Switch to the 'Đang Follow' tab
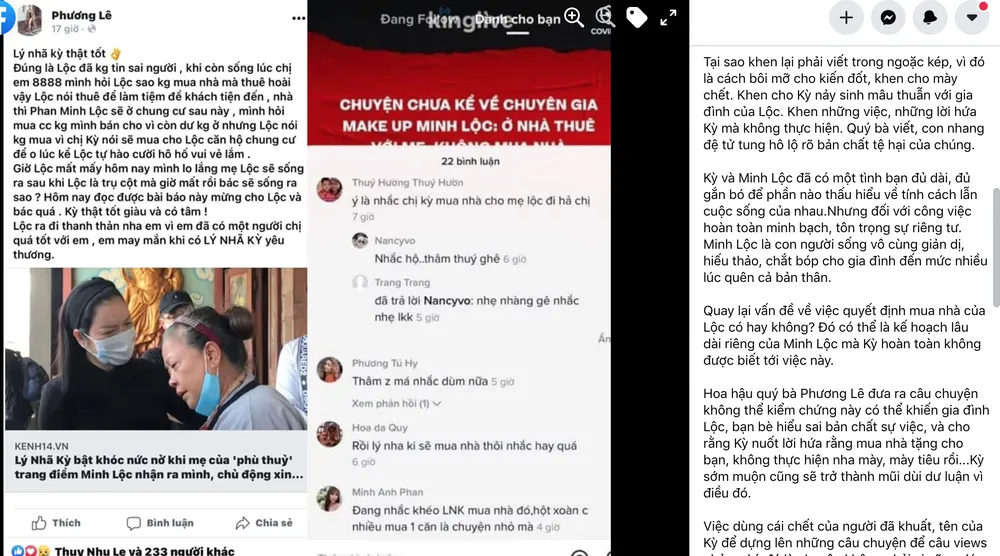1000x556 pixels. (x=418, y=19)
